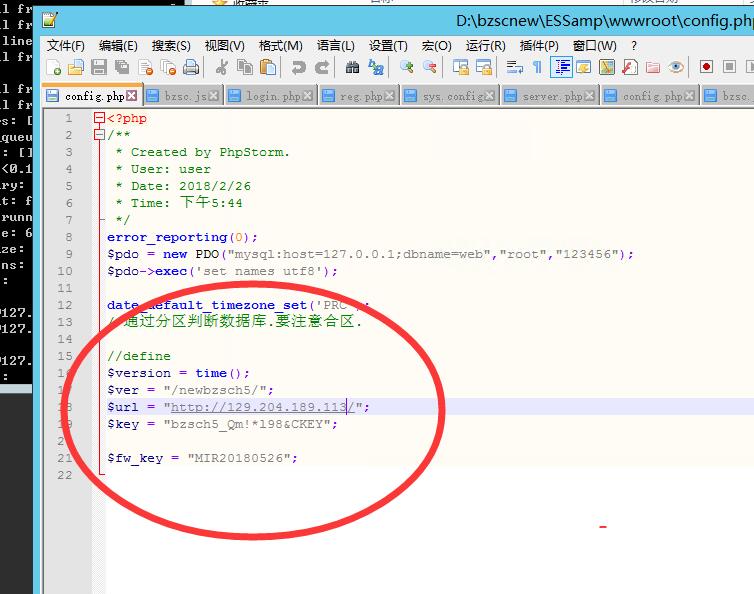Open the 格式(M) menu
The height and width of the screenshot is (594, 754).
(281, 46)
